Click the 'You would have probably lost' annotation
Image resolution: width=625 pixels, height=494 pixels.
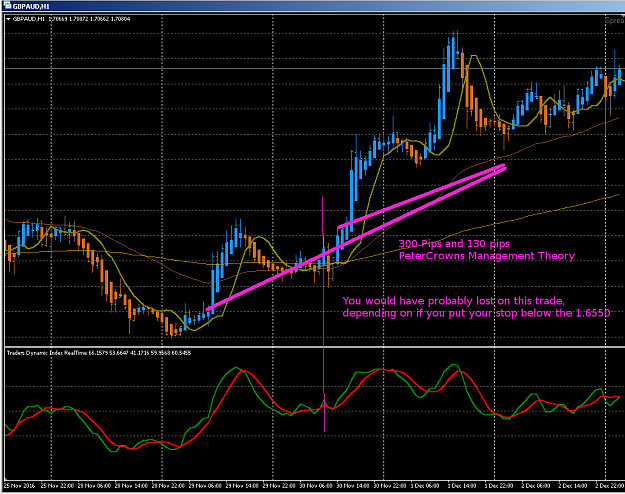(454, 301)
